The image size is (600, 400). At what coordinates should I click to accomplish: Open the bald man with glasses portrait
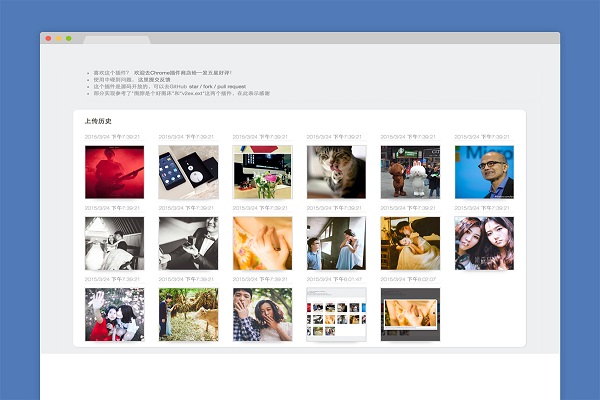484,172
